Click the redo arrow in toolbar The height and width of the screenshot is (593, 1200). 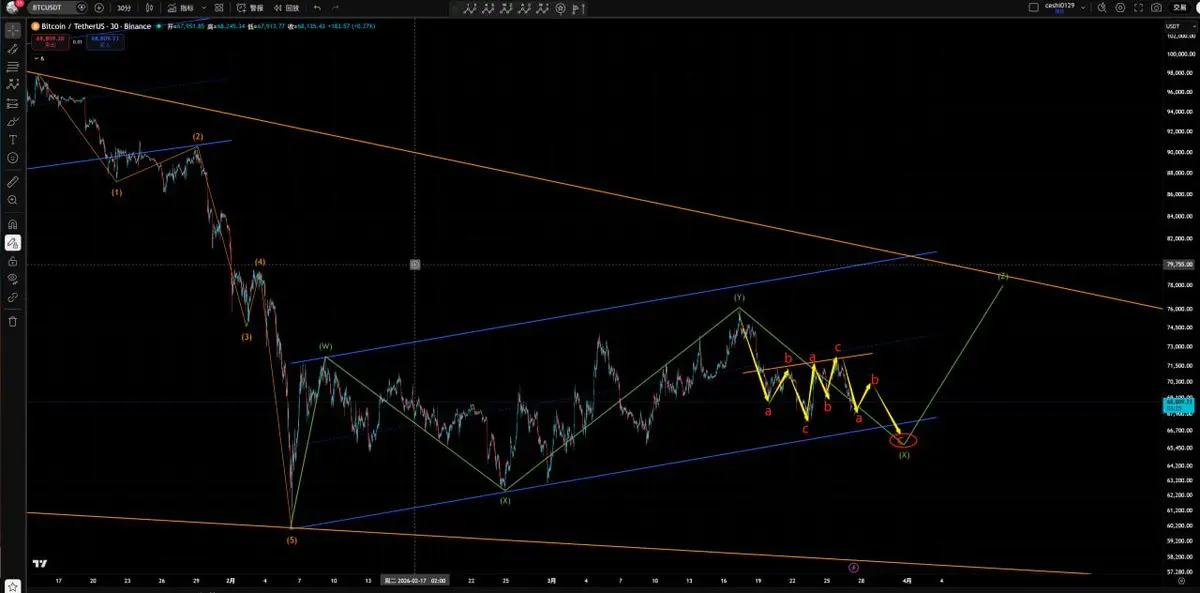(337, 7)
